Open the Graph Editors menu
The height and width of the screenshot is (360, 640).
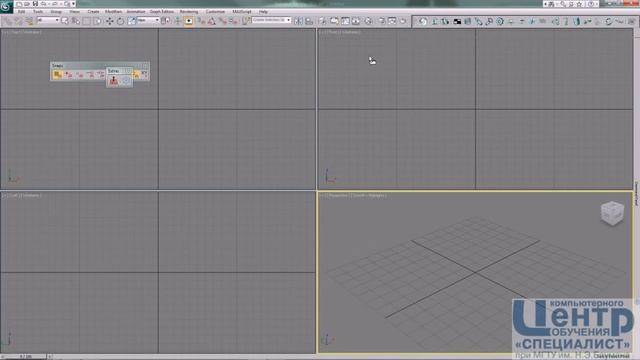162,11
